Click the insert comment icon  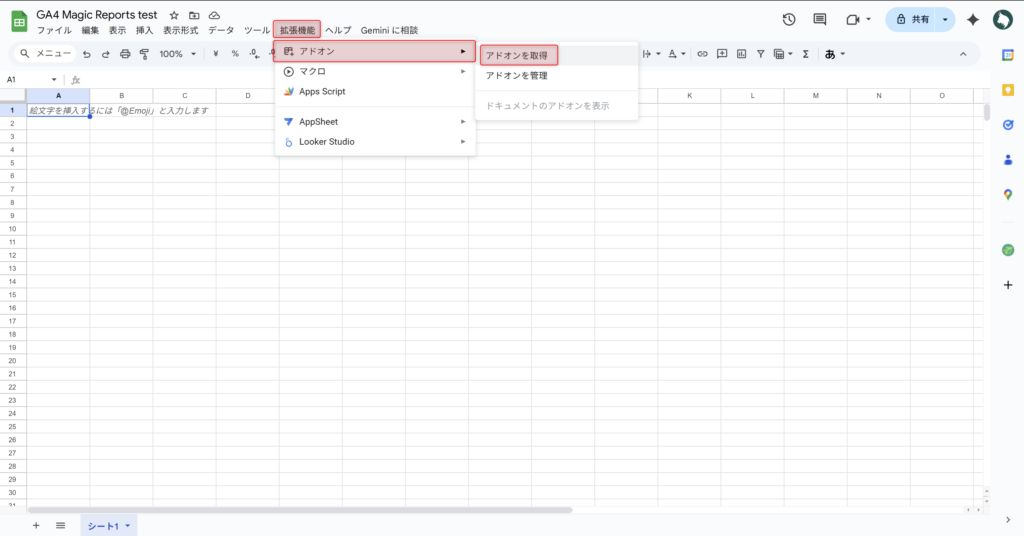point(722,54)
